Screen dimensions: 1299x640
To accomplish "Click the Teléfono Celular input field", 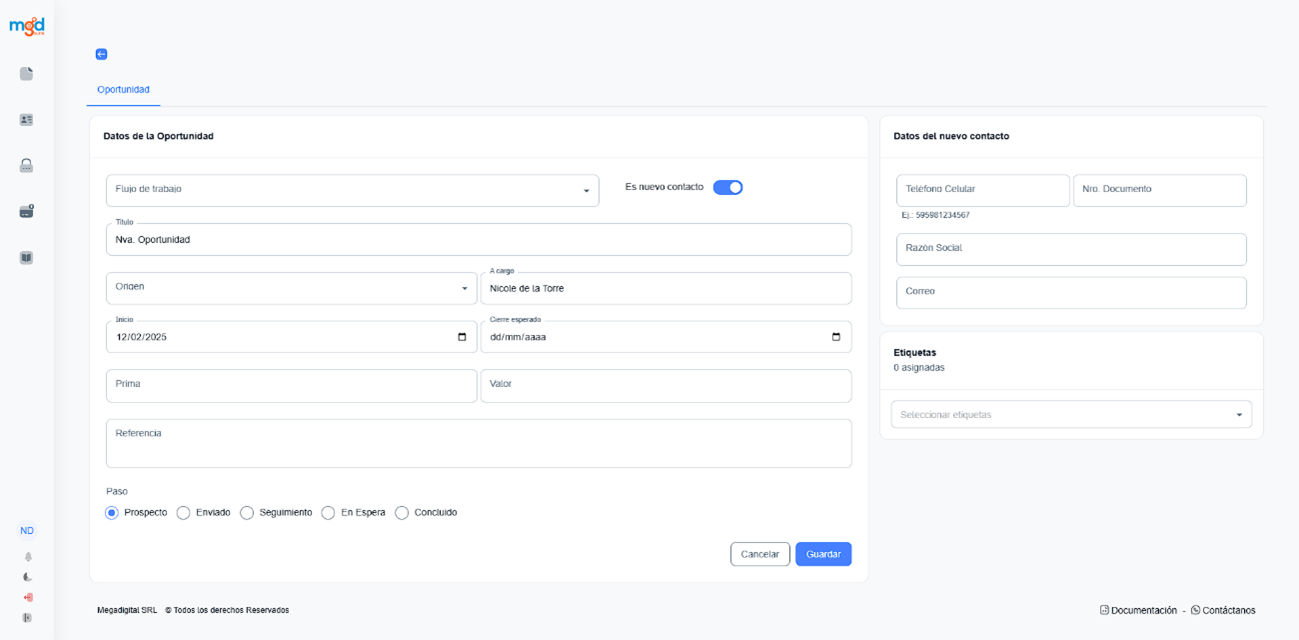I will click(982, 190).
